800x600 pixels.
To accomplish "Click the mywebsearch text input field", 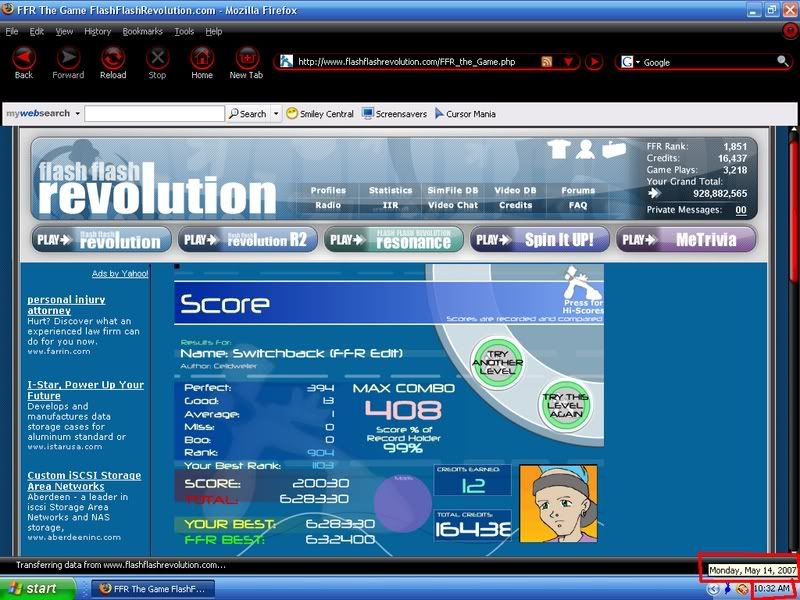I will click(153, 114).
